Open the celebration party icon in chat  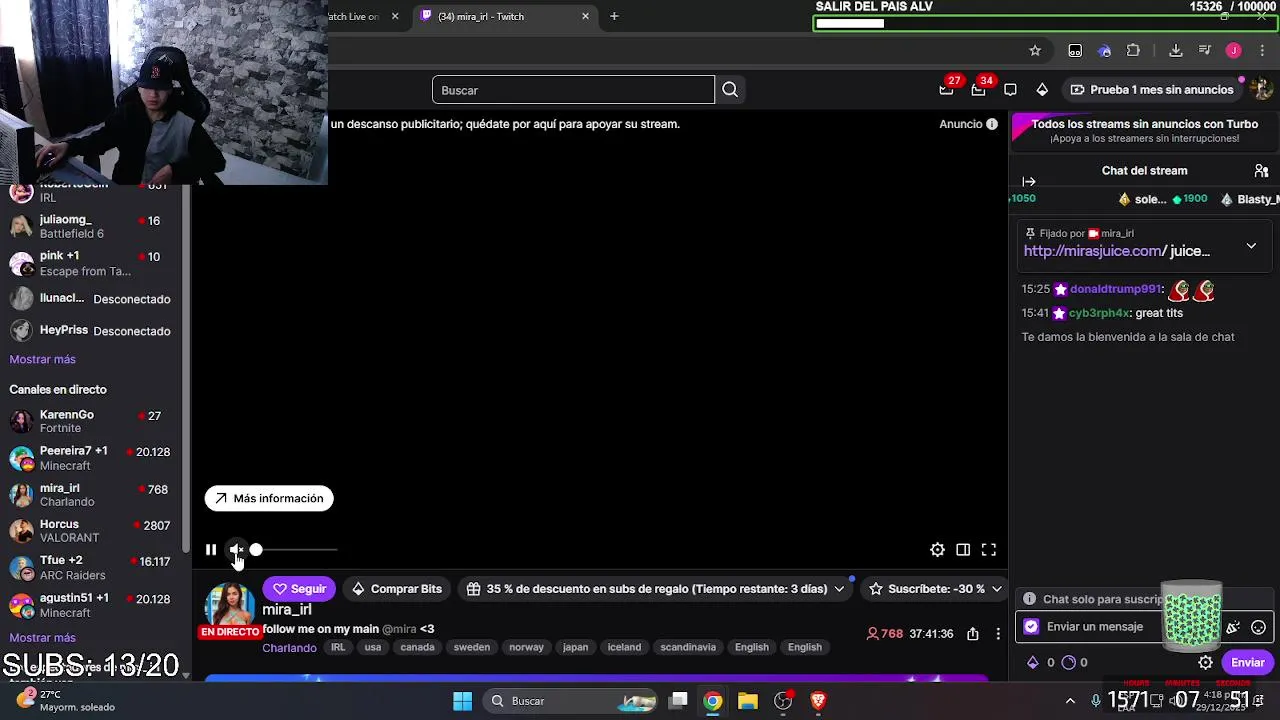(1233, 627)
